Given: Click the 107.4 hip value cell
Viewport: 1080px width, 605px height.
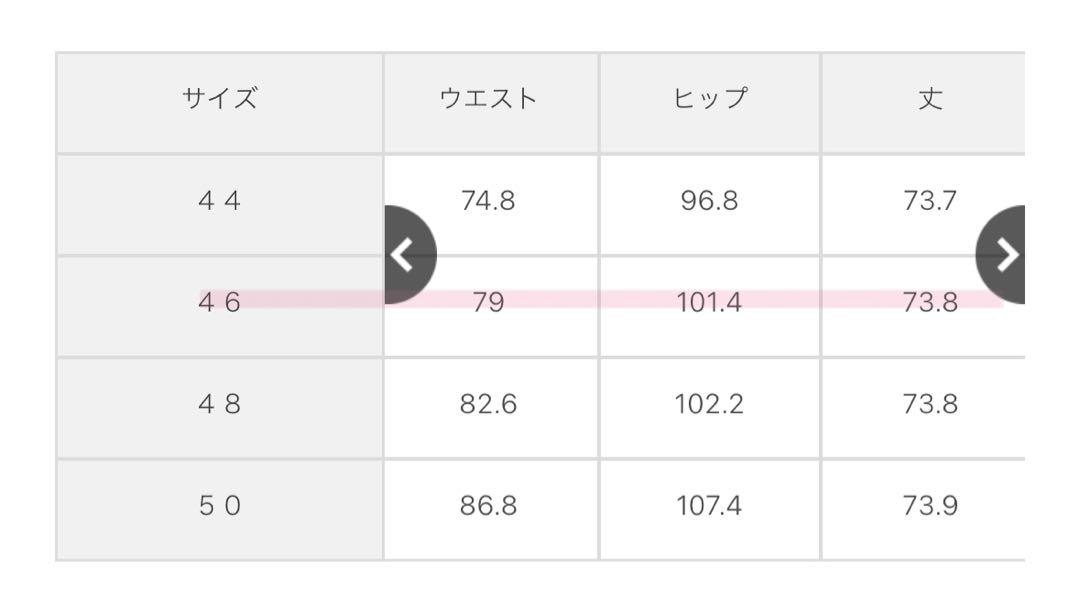Looking at the screenshot, I should pyautogui.click(x=709, y=510).
